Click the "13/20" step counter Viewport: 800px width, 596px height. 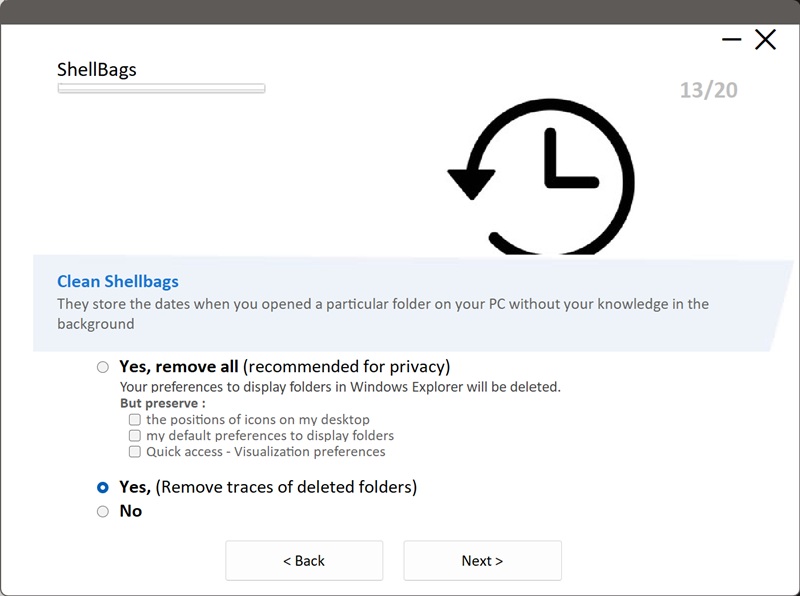[x=709, y=90]
